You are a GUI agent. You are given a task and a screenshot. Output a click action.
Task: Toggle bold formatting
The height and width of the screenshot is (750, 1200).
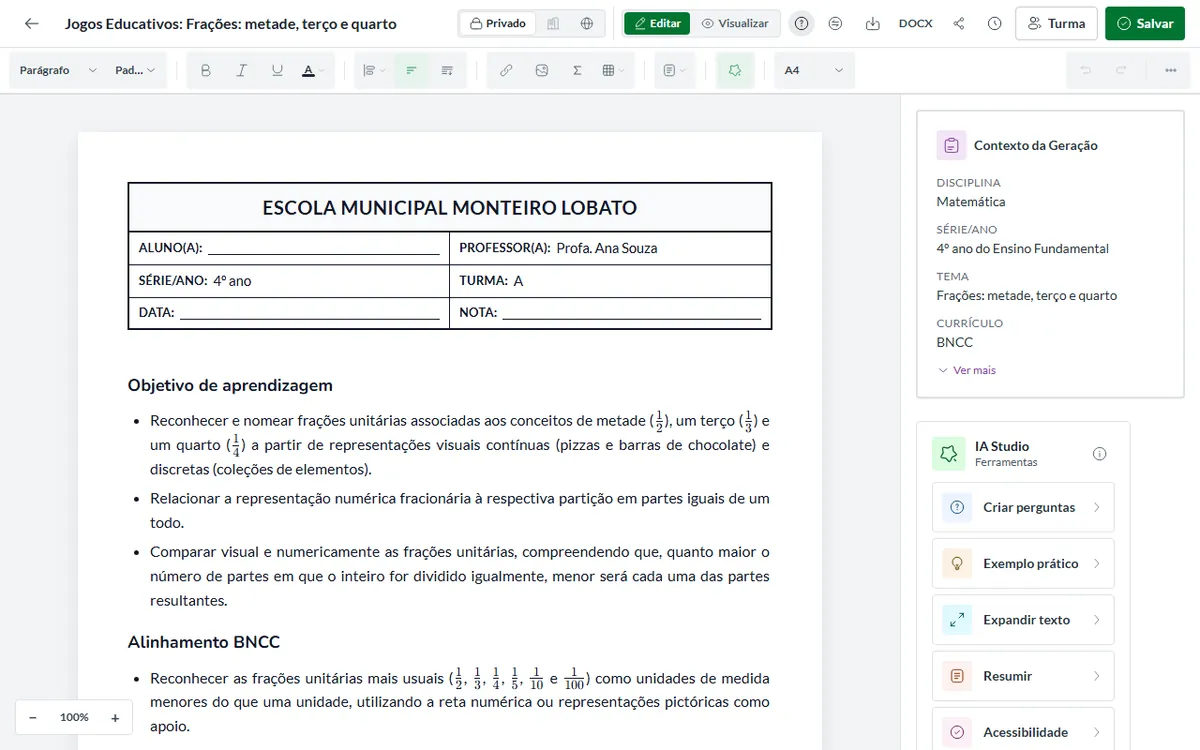(206, 70)
